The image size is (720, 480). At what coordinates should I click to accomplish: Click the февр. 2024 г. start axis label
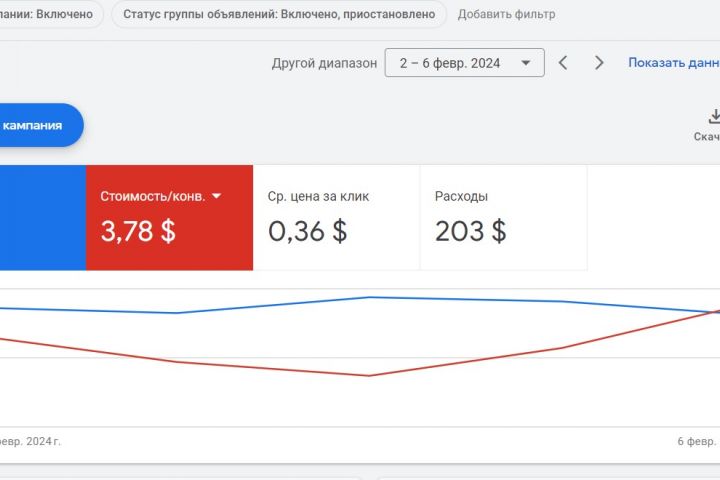[x=30, y=441]
